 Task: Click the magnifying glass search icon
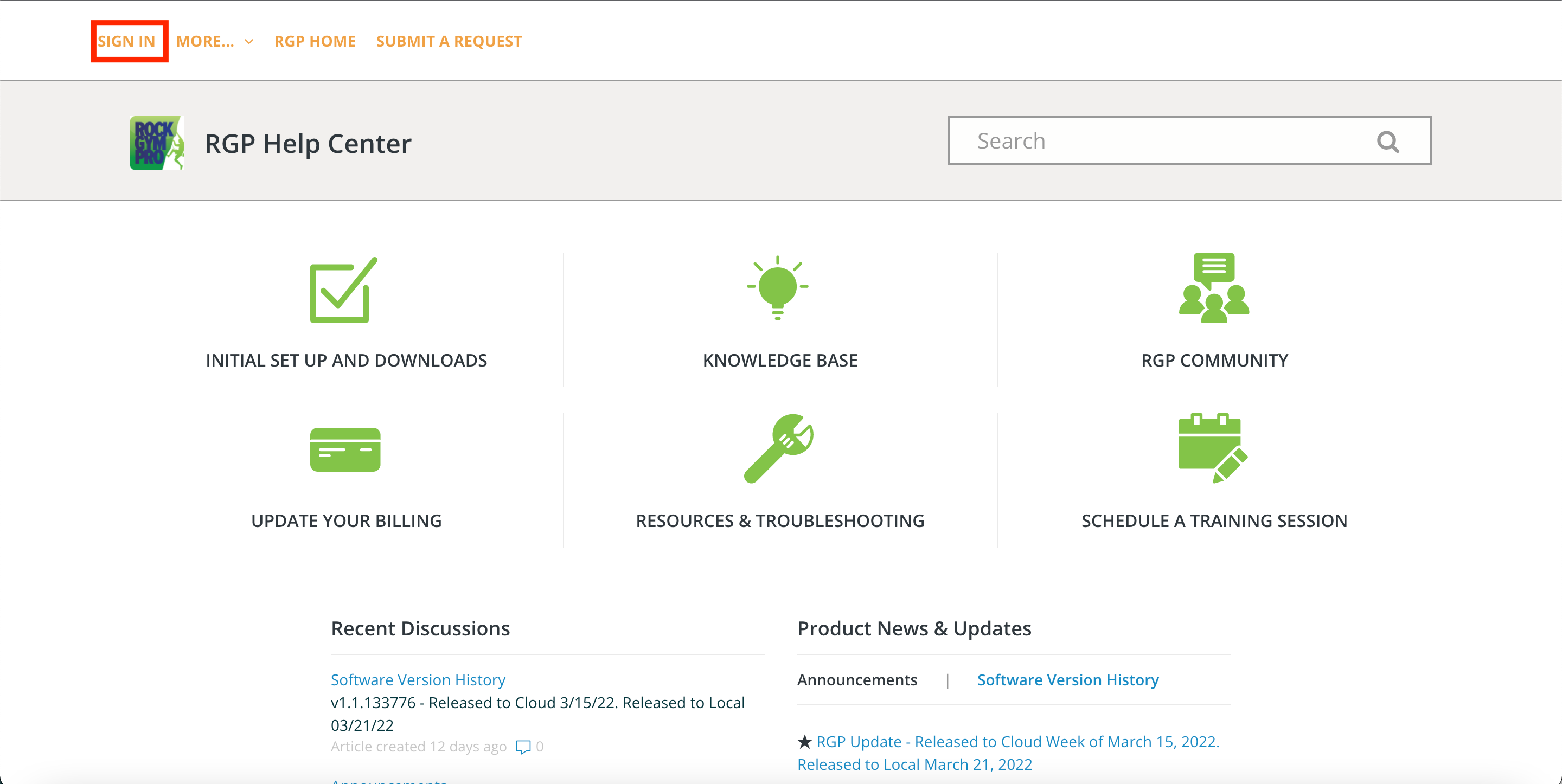(1387, 142)
